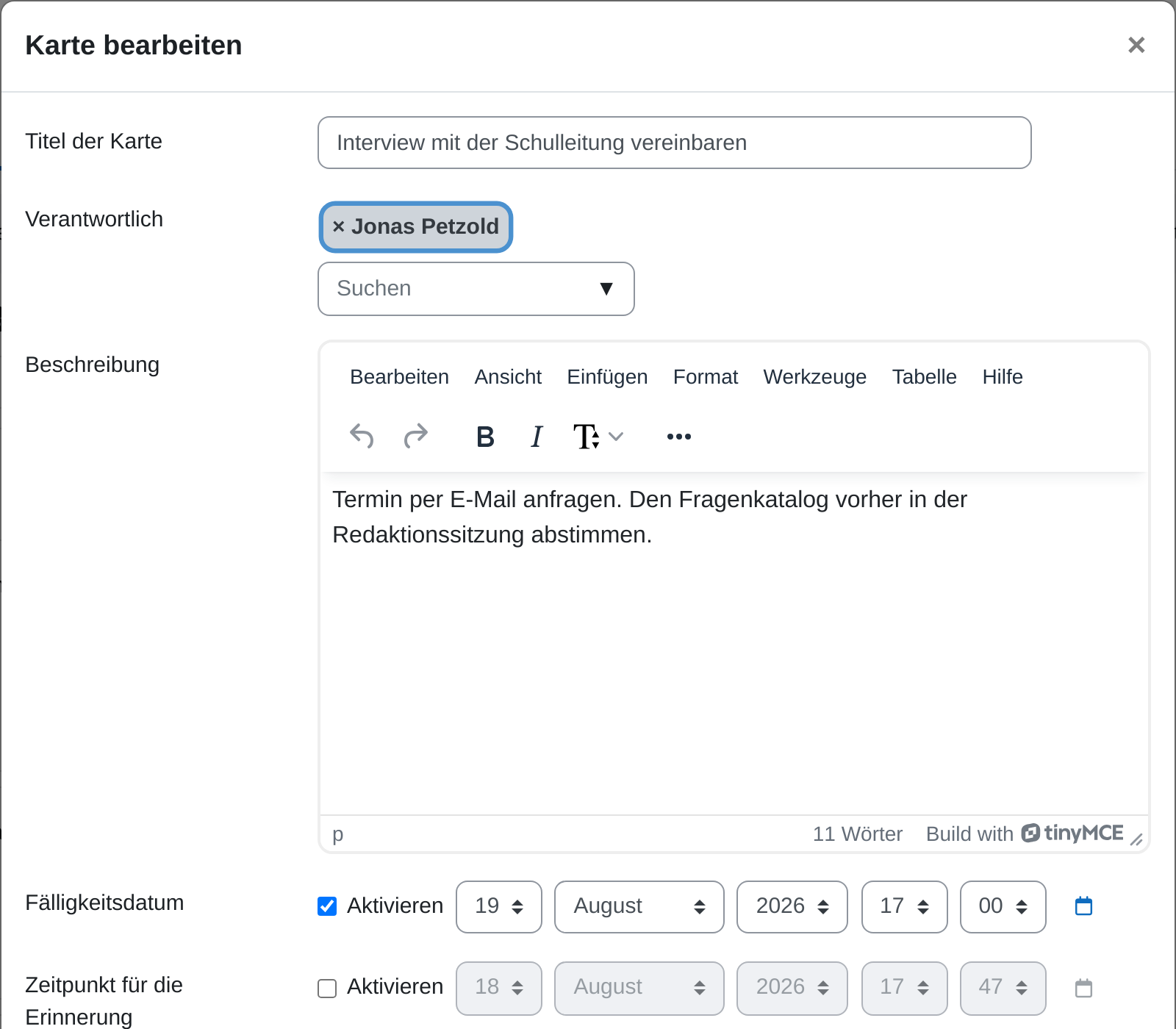This screenshot has width=1176, height=1029.
Task: Open the Hilfe editor menu
Action: point(1003,377)
